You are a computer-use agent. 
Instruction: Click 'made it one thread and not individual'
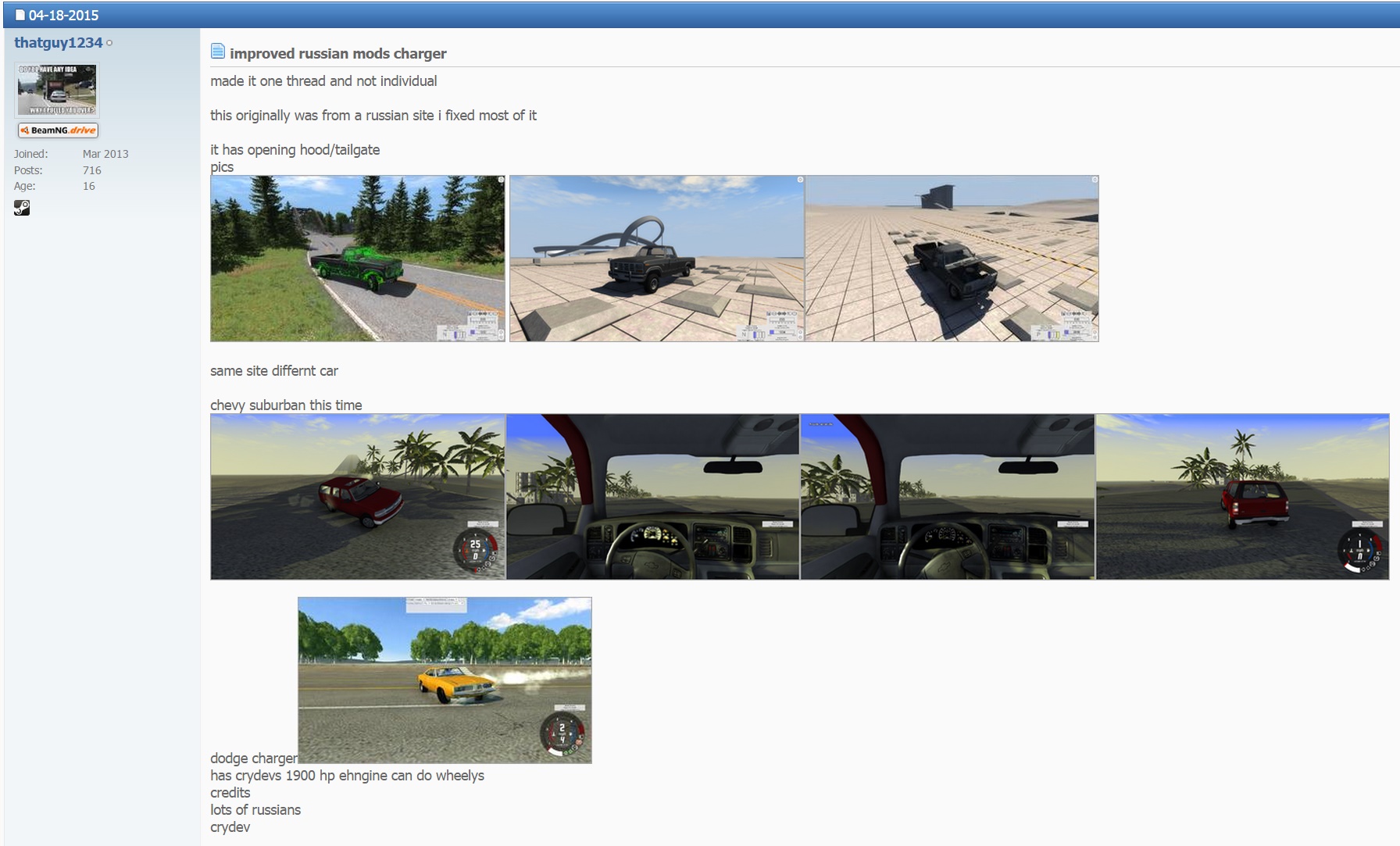coord(323,81)
